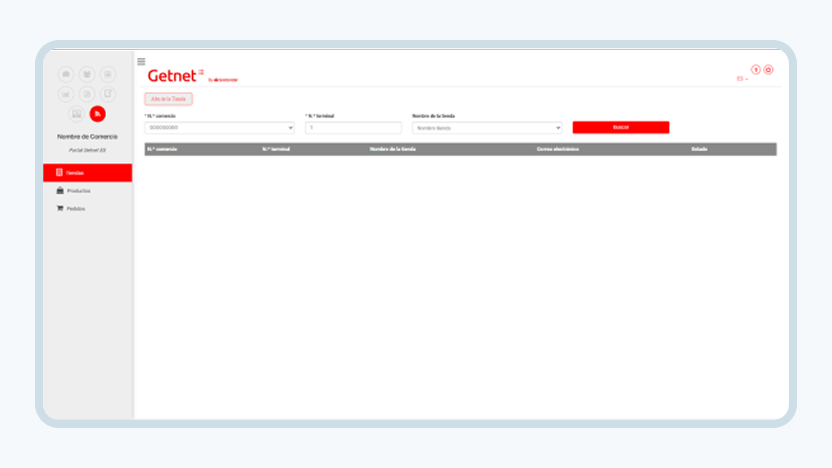The image size is (832, 468).
Task: Click the Estado column header
Action: click(699, 149)
